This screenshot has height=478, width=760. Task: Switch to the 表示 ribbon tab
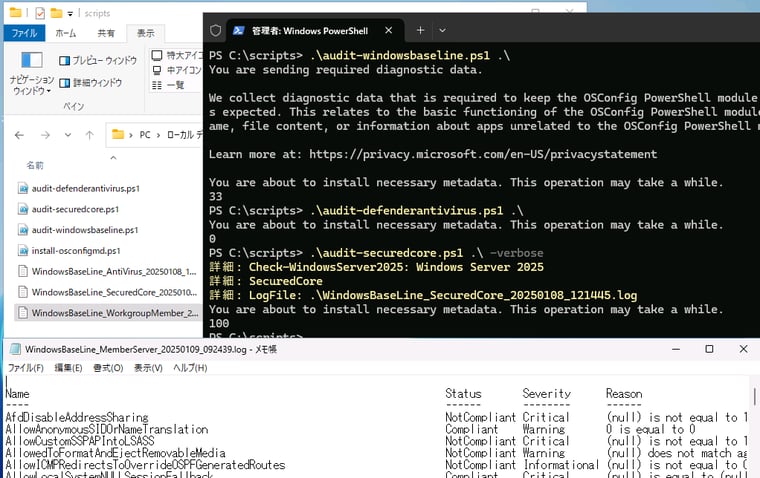145,33
